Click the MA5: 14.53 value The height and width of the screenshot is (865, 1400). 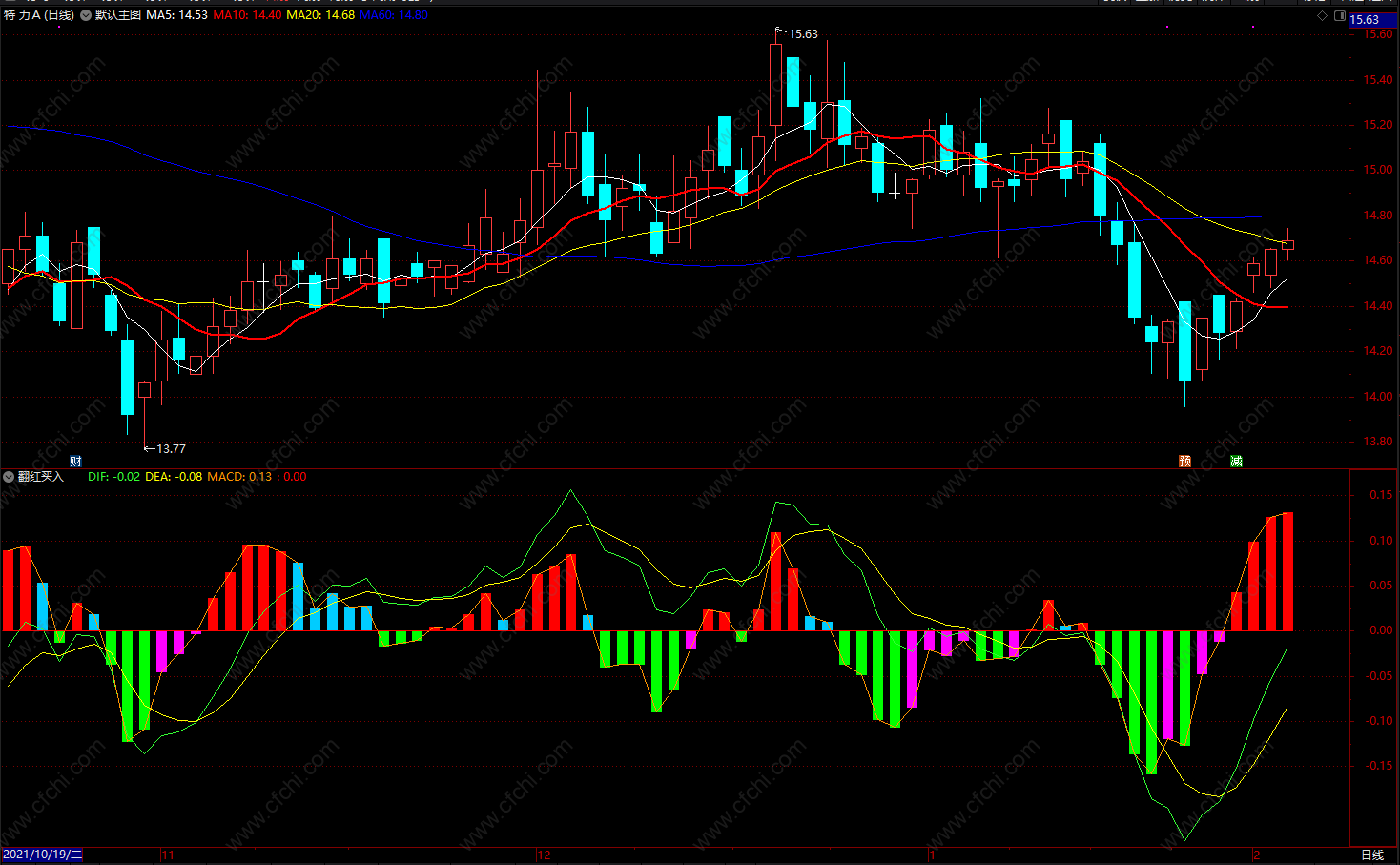(176, 15)
